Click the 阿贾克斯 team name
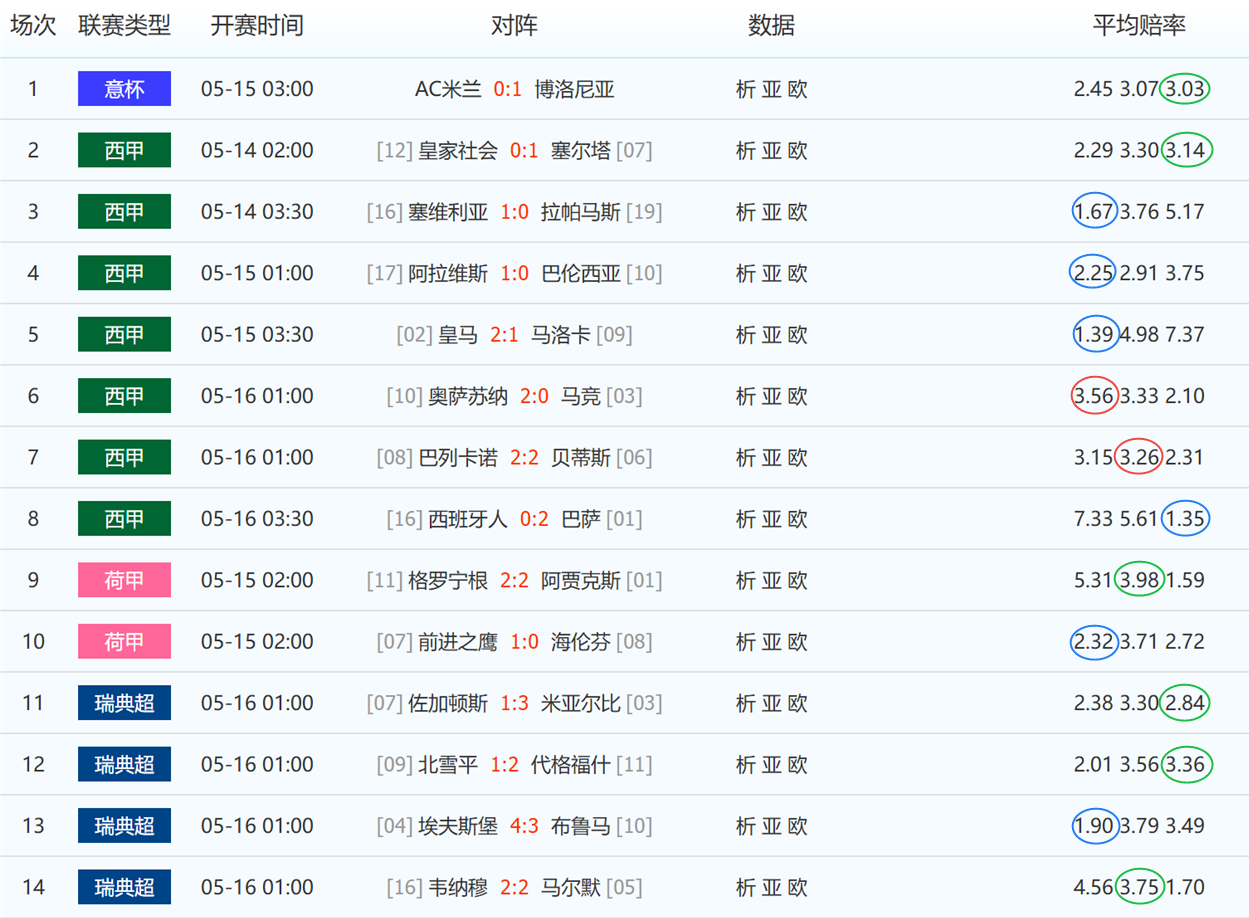 pos(581,580)
